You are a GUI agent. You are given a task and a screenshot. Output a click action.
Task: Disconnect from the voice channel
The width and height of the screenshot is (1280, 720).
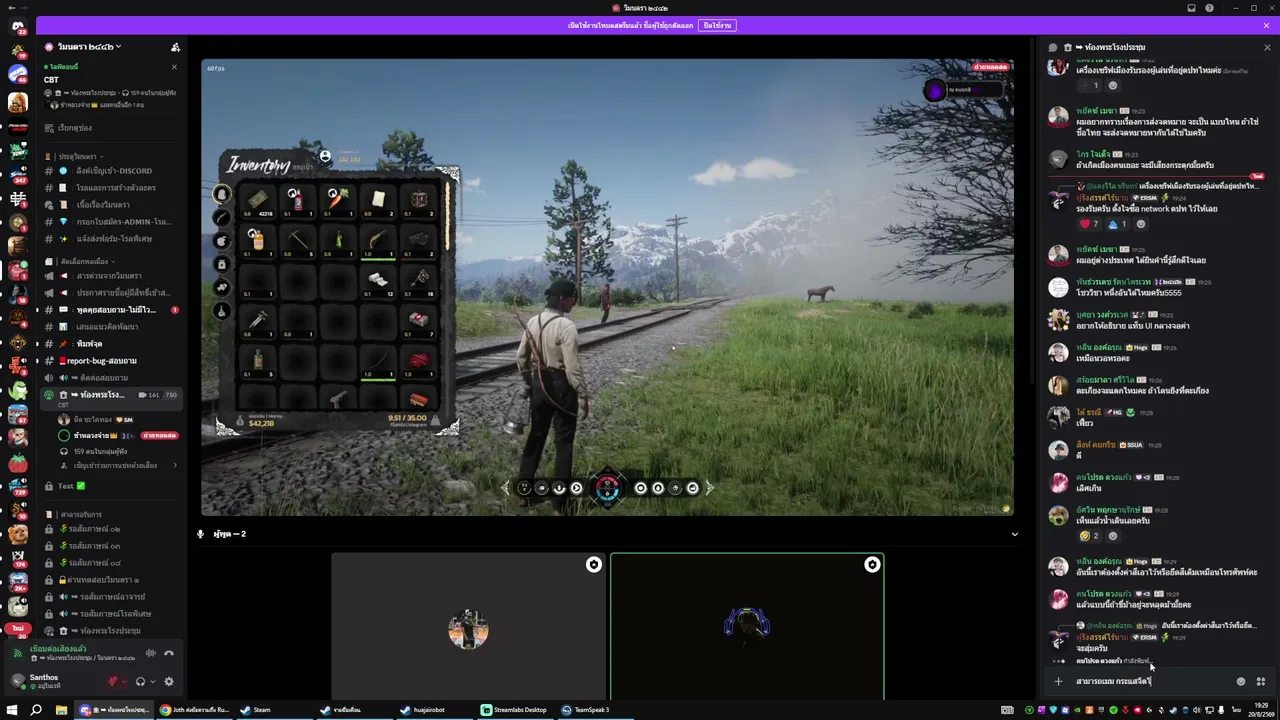pyautogui.click(x=169, y=653)
